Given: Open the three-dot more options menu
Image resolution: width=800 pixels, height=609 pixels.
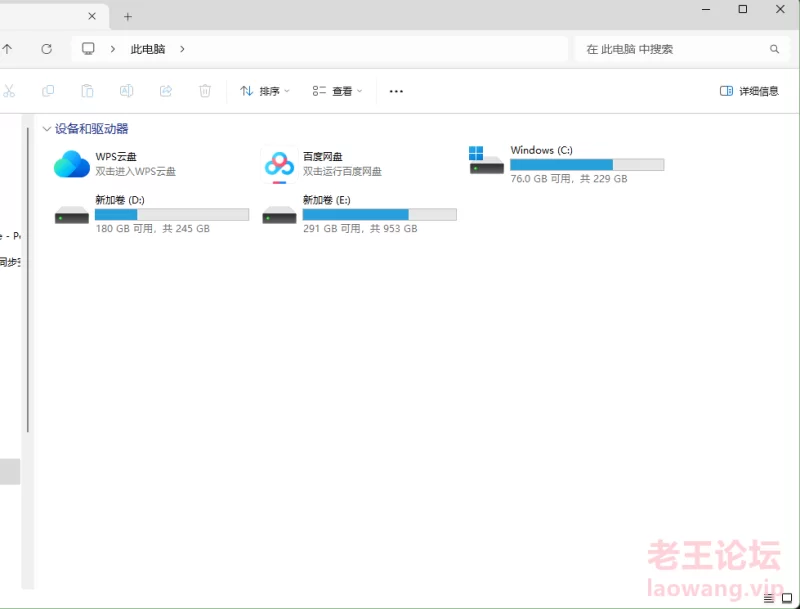Looking at the screenshot, I should 396,91.
